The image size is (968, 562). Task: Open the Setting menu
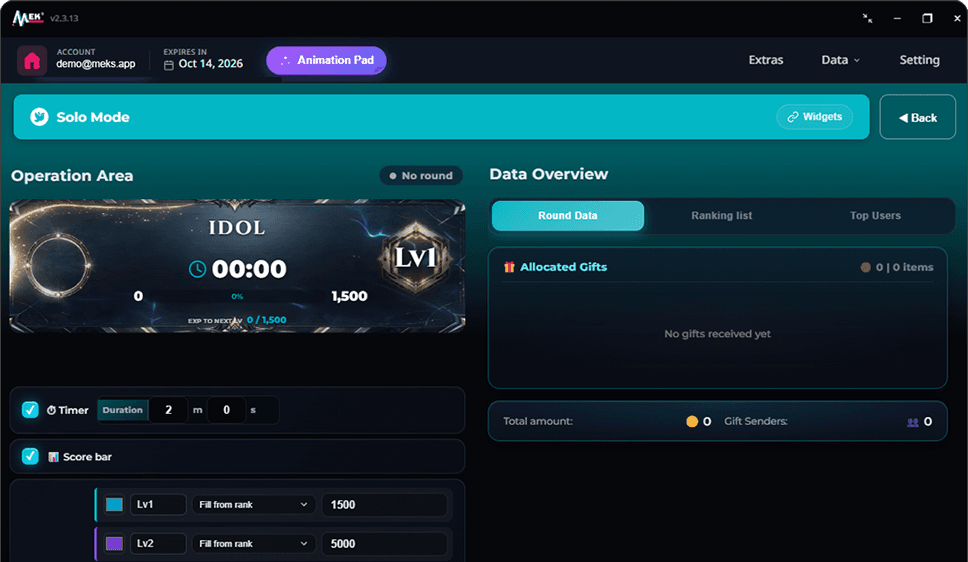point(919,60)
